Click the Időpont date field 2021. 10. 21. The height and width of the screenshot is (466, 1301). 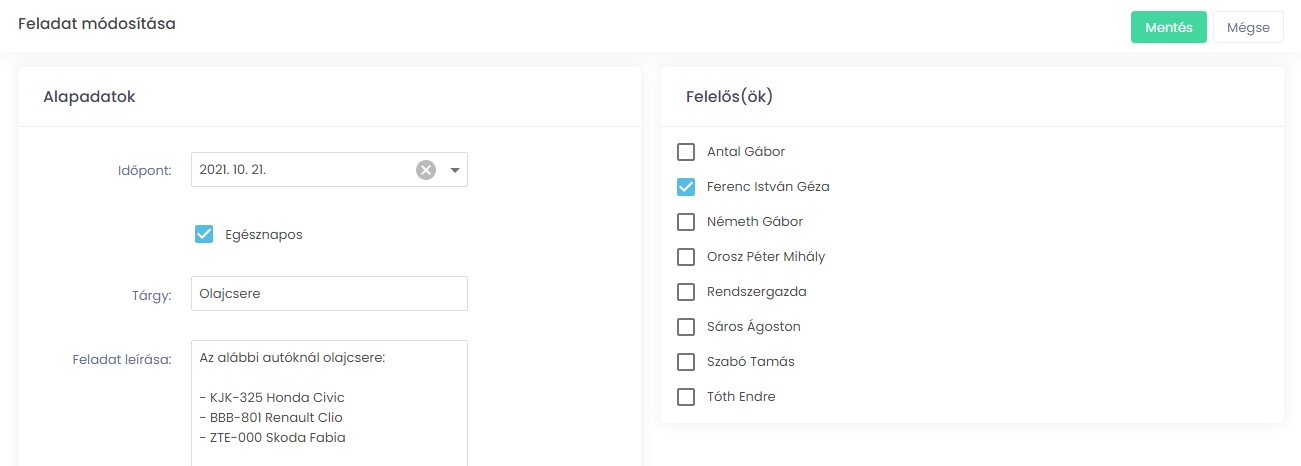pyautogui.click(x=329, y=170)
